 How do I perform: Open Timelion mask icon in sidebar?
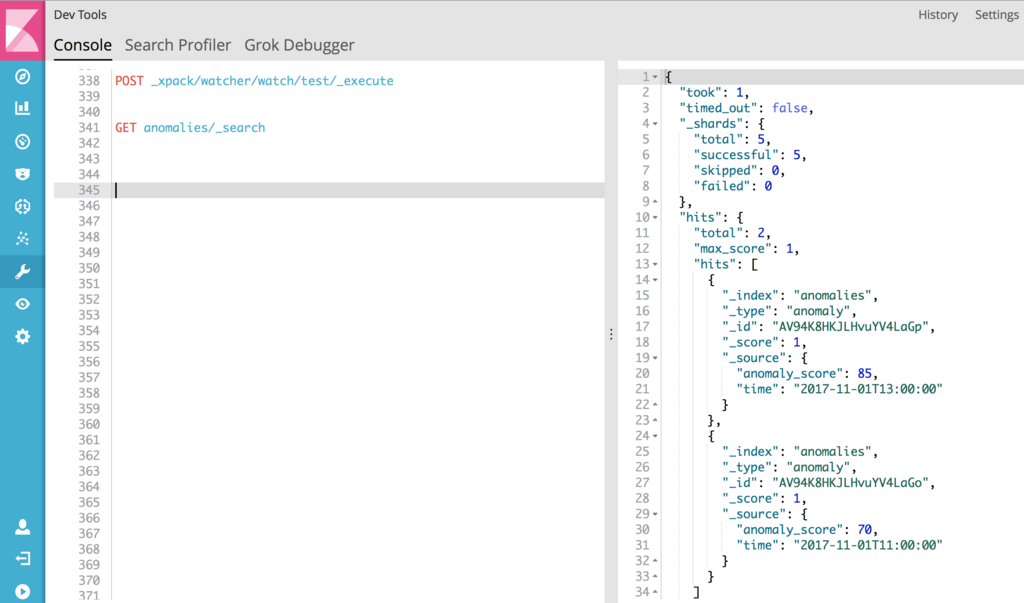(22, 174)
